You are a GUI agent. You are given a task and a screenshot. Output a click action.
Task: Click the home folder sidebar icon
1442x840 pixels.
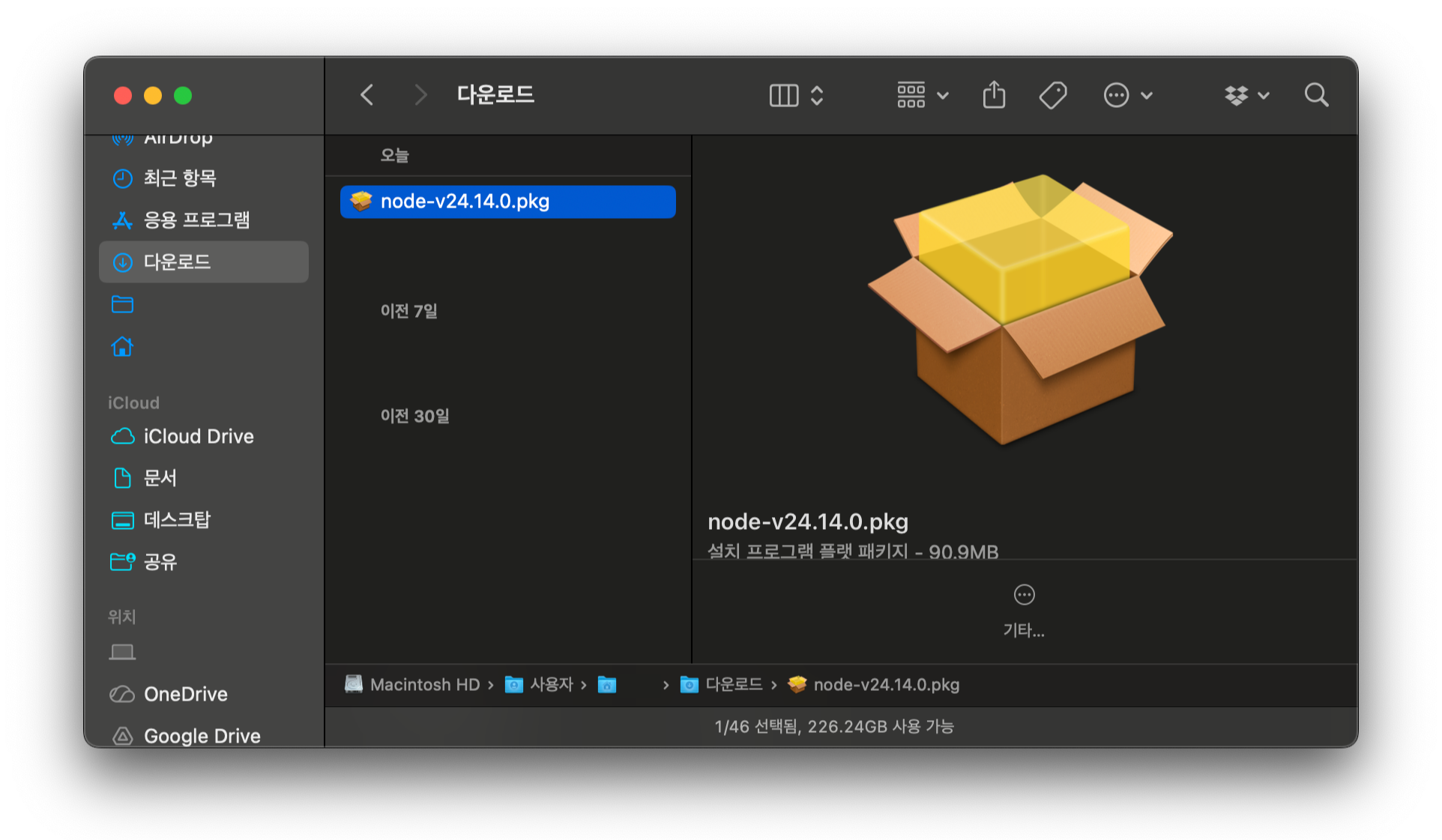tap(122, 346)
